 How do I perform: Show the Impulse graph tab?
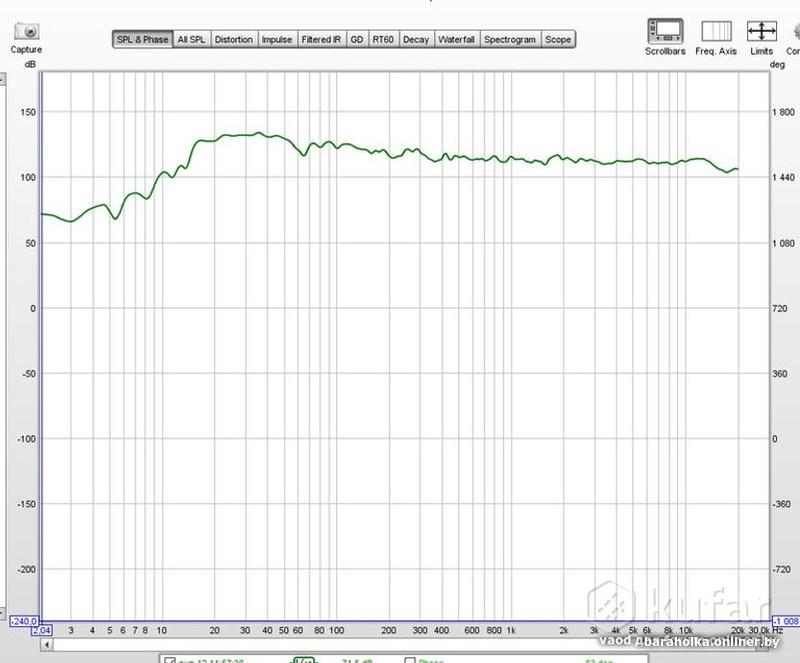(277, 39)
